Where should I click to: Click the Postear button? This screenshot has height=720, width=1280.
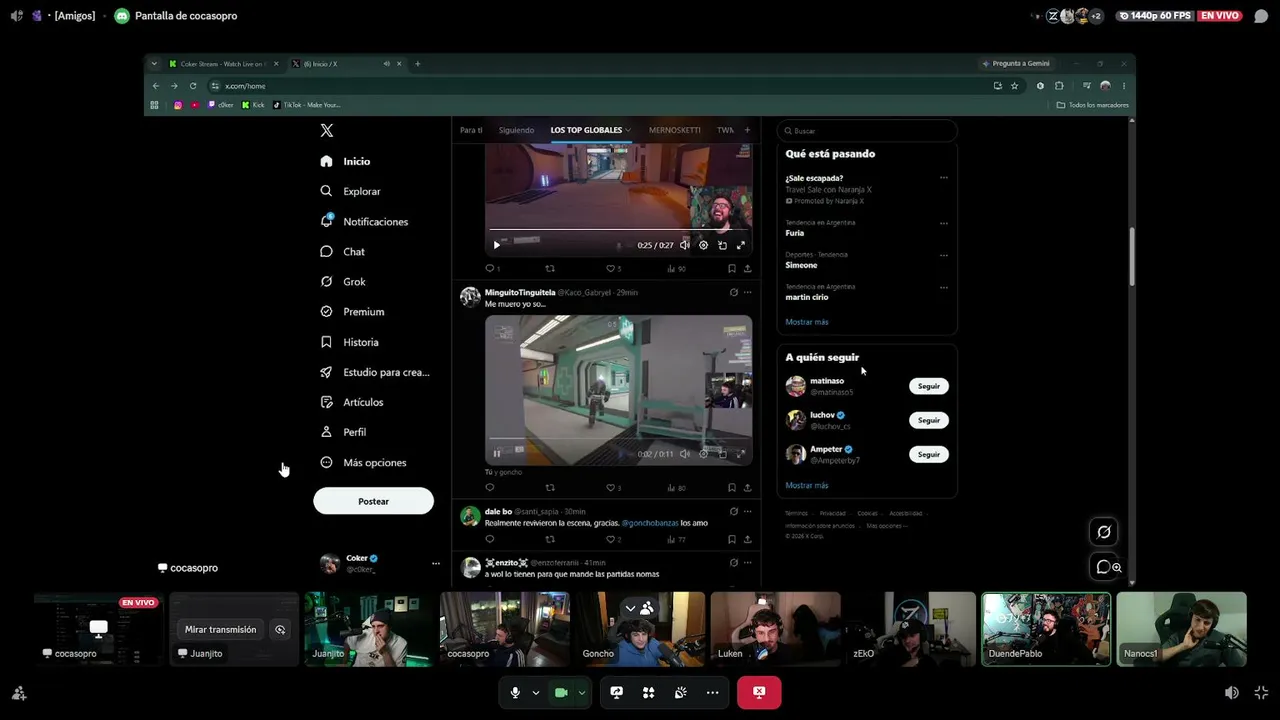click(373, 501)
